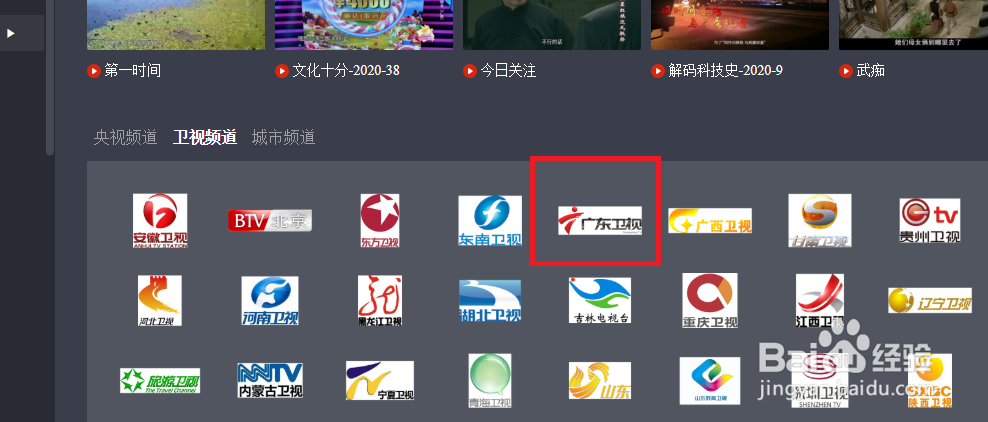Select the 东方卫视 channel logo
The width and height of the screenshot is (988, 422).
[x=380, y=220]
